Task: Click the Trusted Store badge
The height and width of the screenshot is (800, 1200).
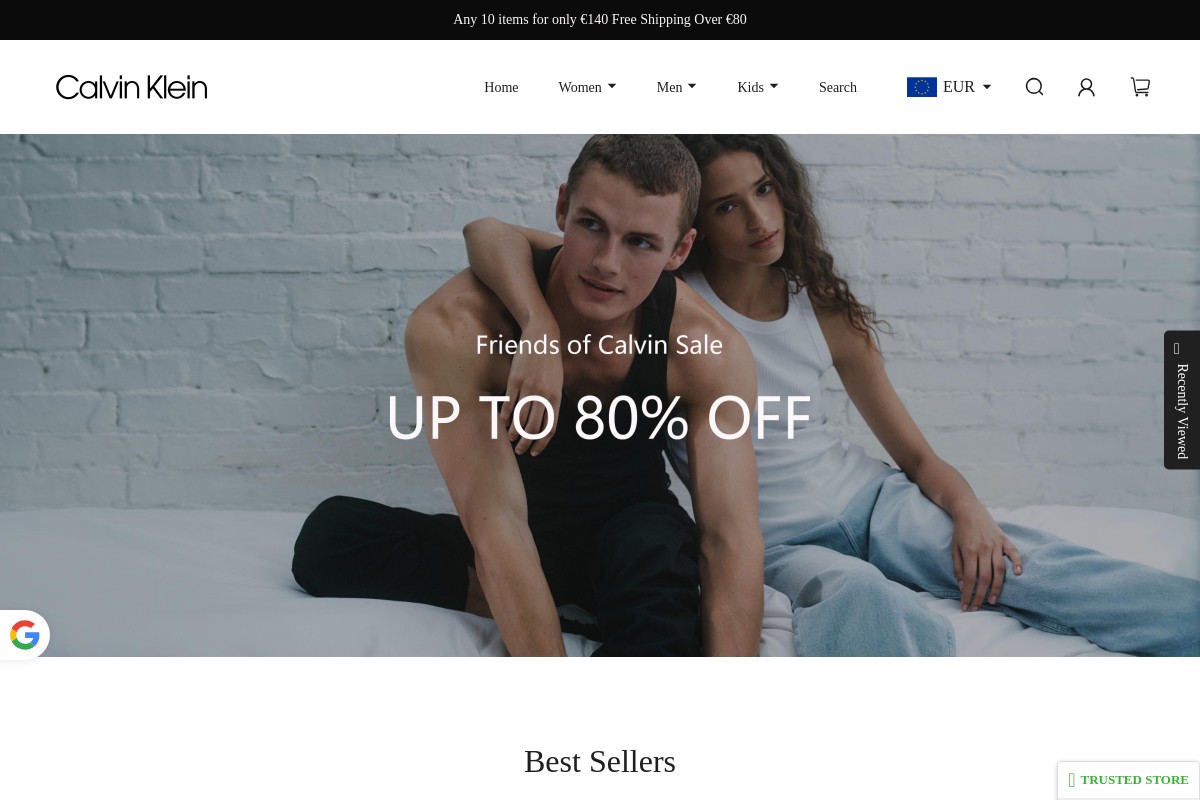Action: [x=1128, y=780]
